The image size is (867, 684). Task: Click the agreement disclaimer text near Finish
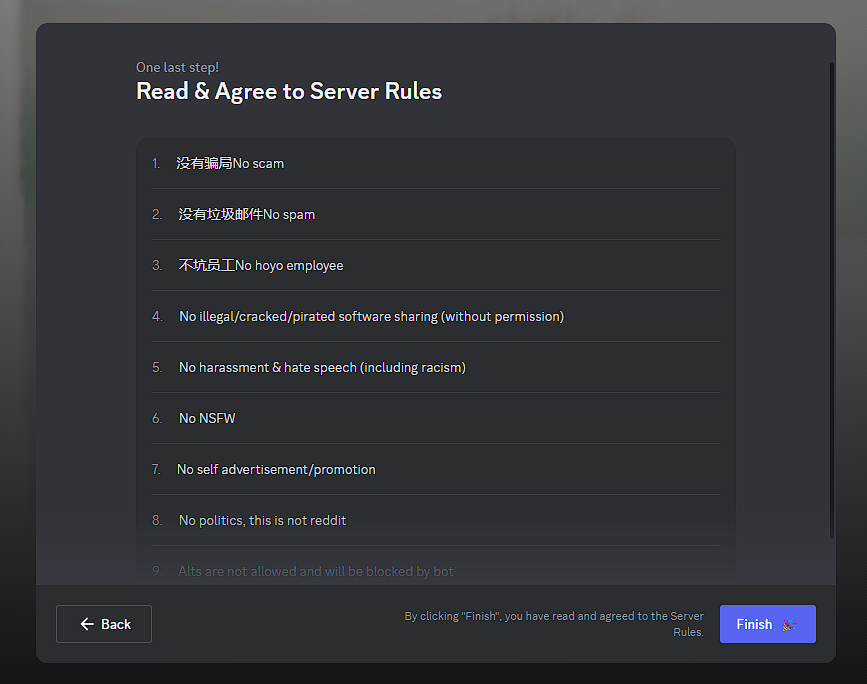point(554,623)
